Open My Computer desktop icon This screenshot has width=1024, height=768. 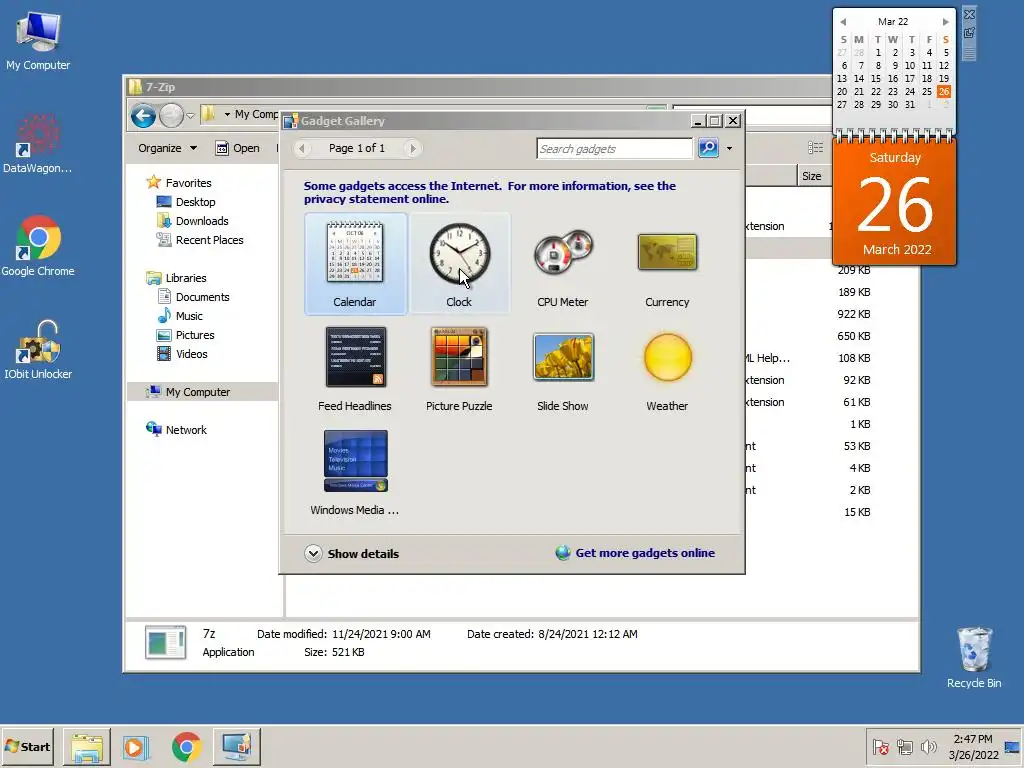point(38,41)
